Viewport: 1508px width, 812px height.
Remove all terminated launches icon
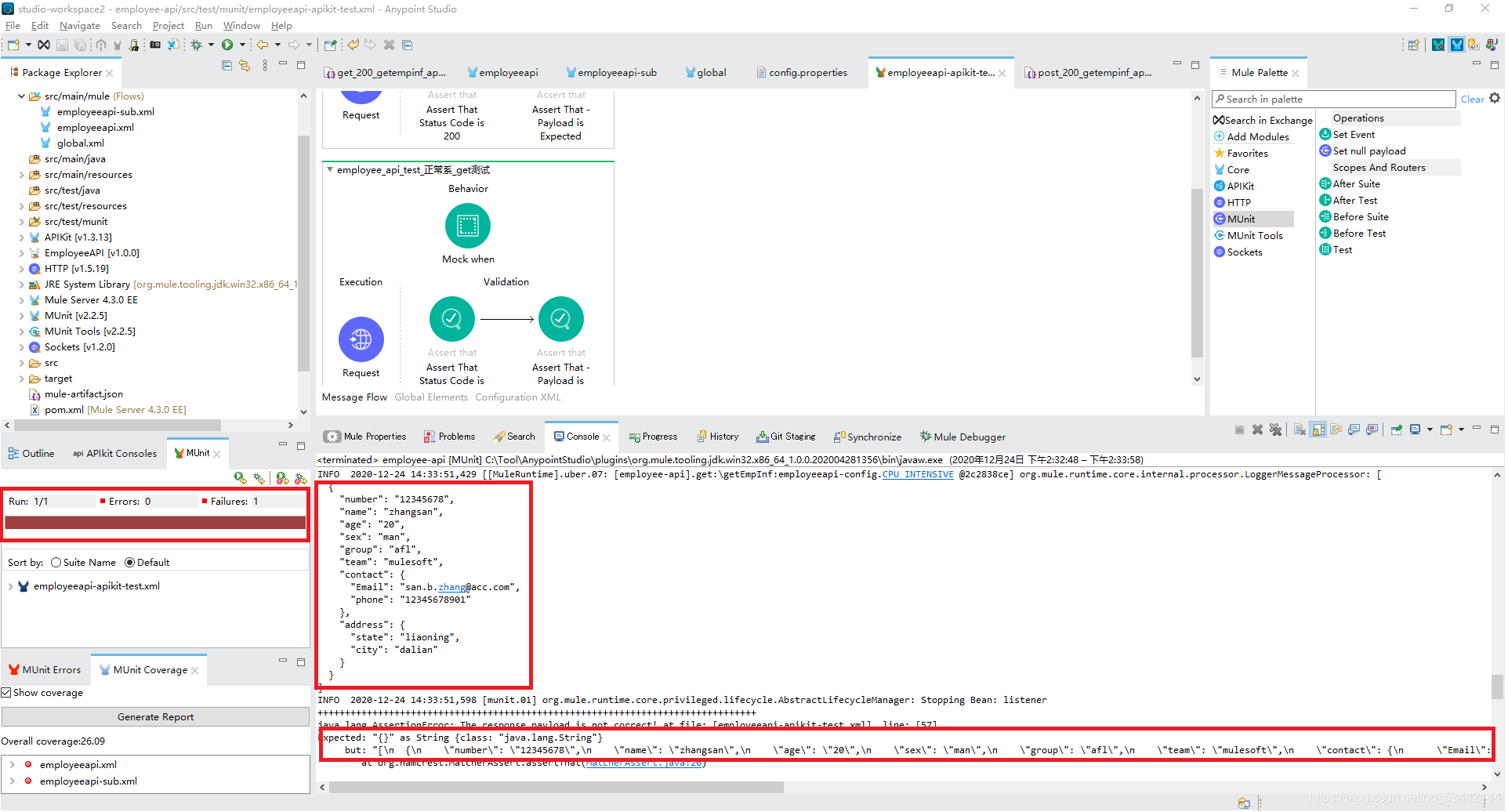(x=1275, y=430)
